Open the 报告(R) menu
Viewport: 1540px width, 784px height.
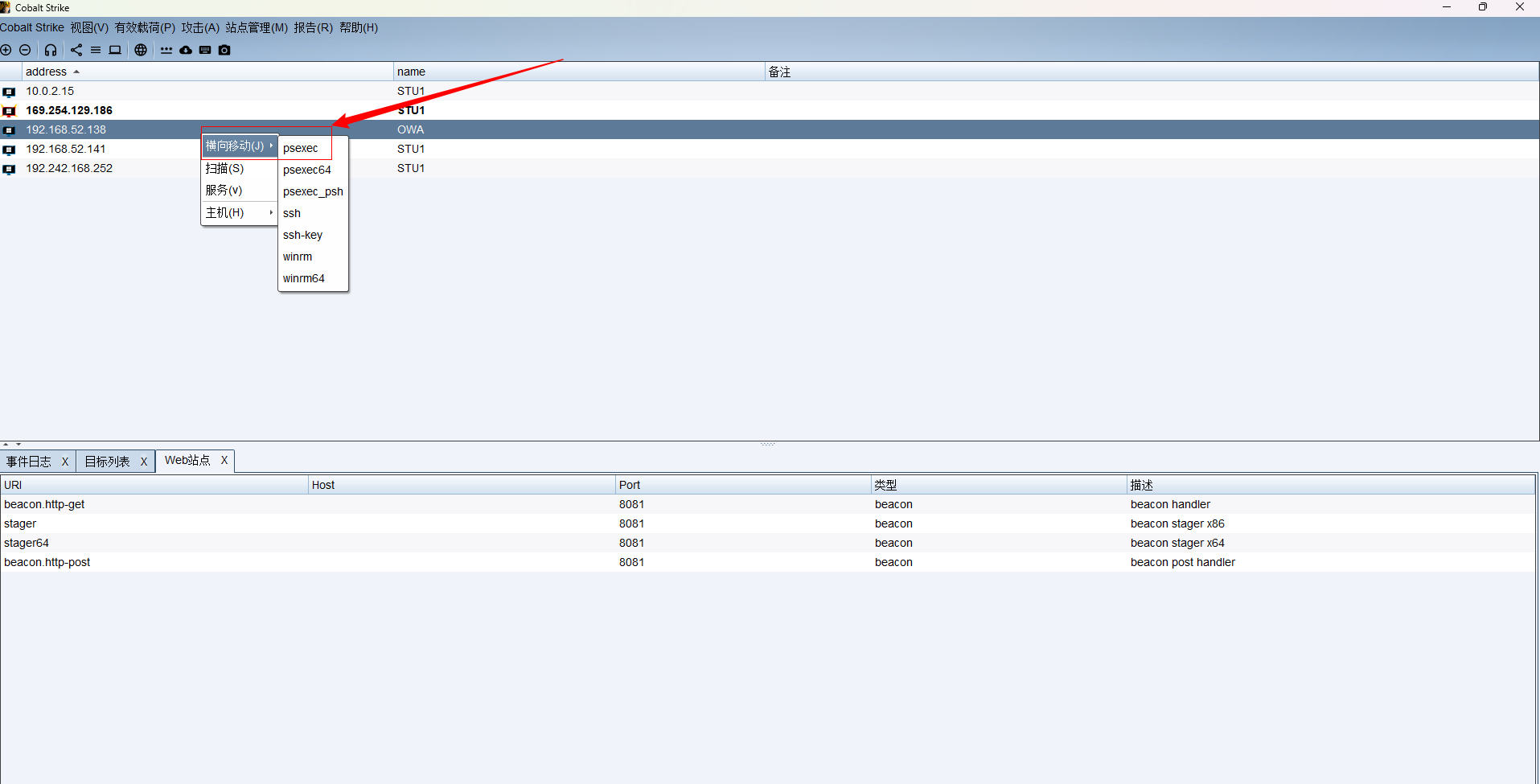313,27
